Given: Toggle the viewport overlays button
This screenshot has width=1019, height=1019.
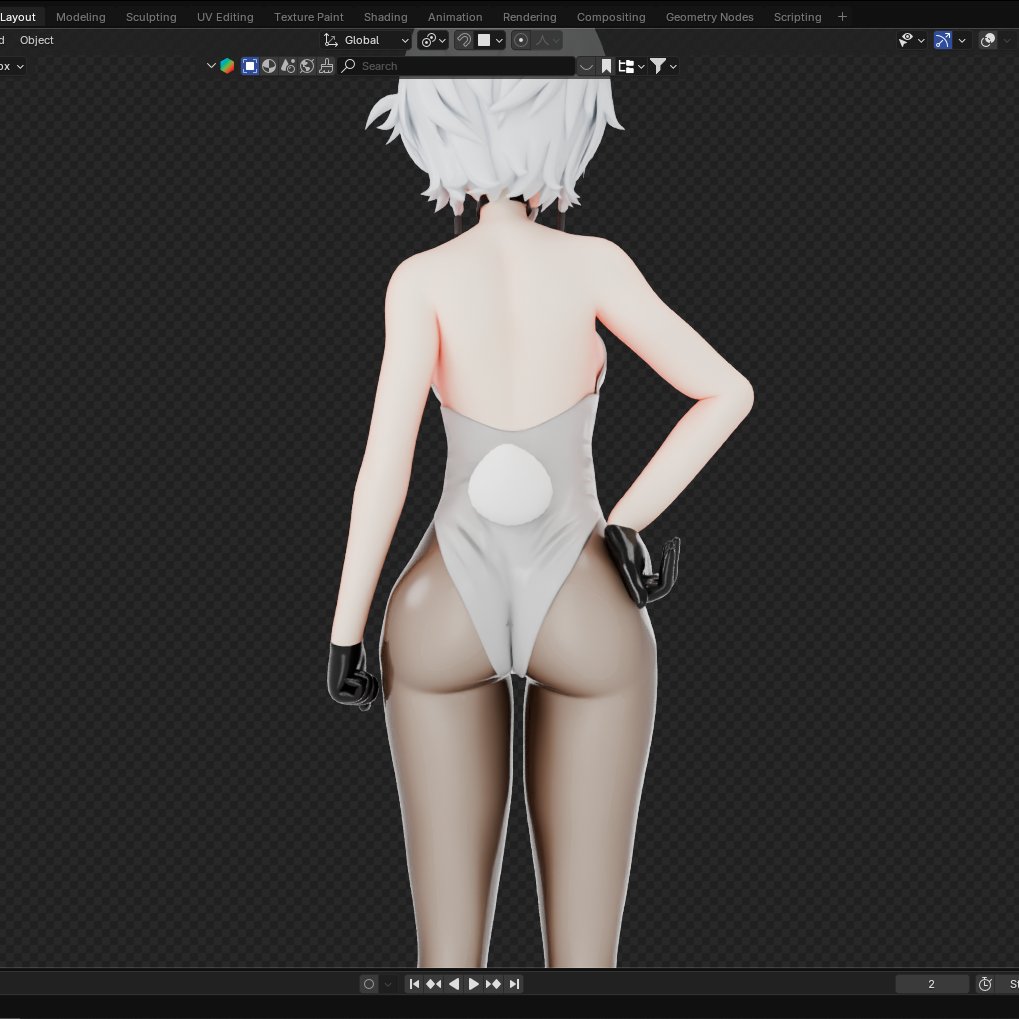Looking at the screenshot, I should pos(988,40).
